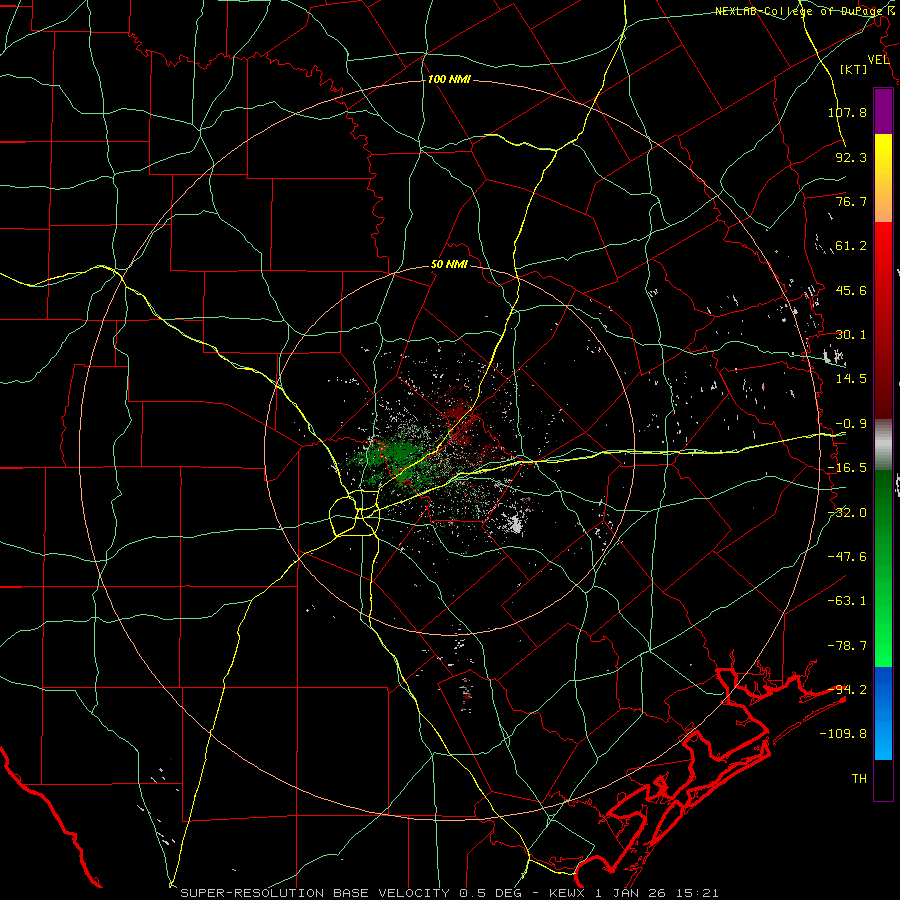The image size is (900, 900).
Task: Click the red segment of the velocity color bar
Action: pyautogui.click(x=883, y=320)
